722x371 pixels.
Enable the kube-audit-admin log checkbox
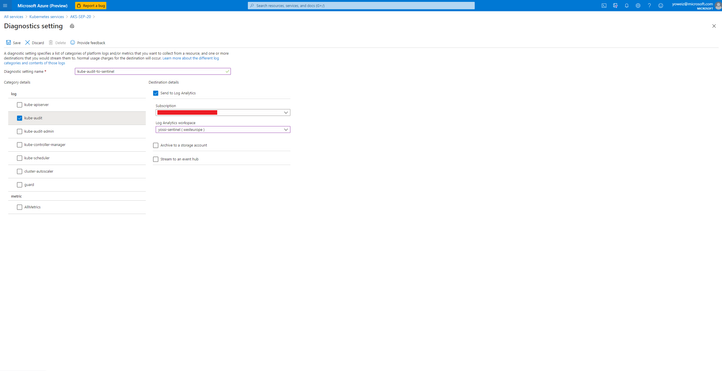(19, 132)
